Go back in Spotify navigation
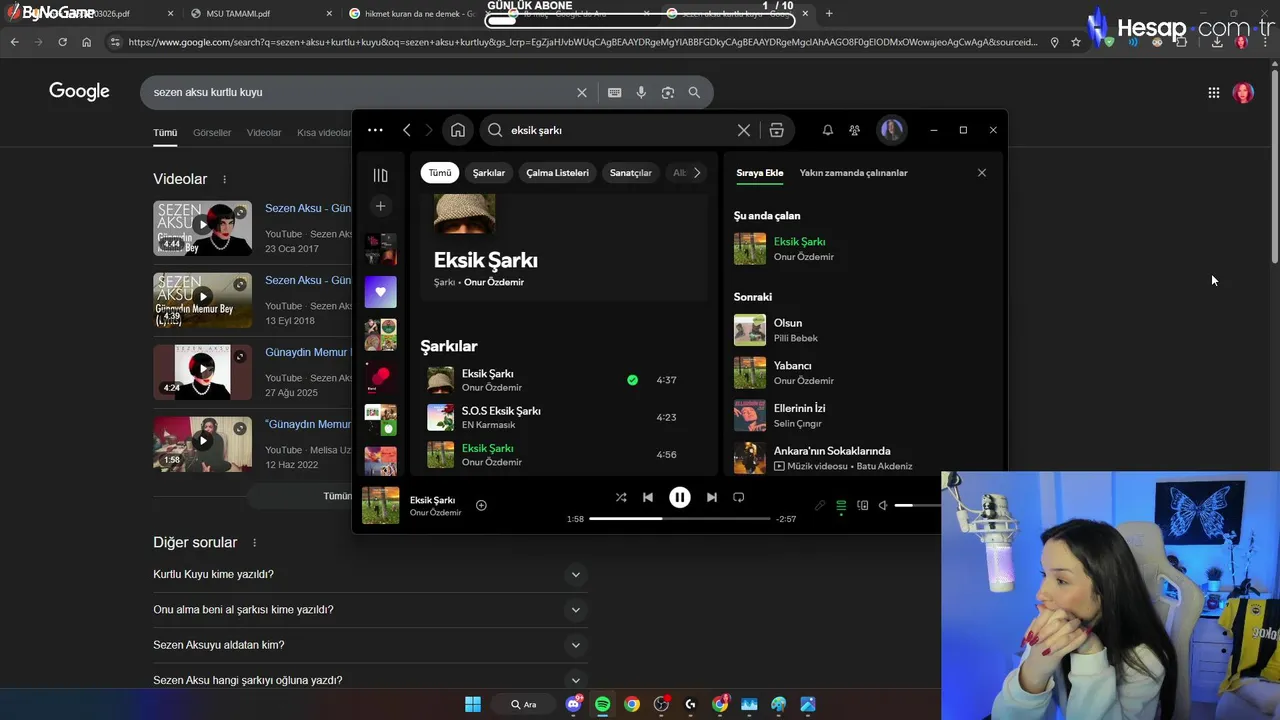This screenshot has height=720, width=1280. [407, 130]
